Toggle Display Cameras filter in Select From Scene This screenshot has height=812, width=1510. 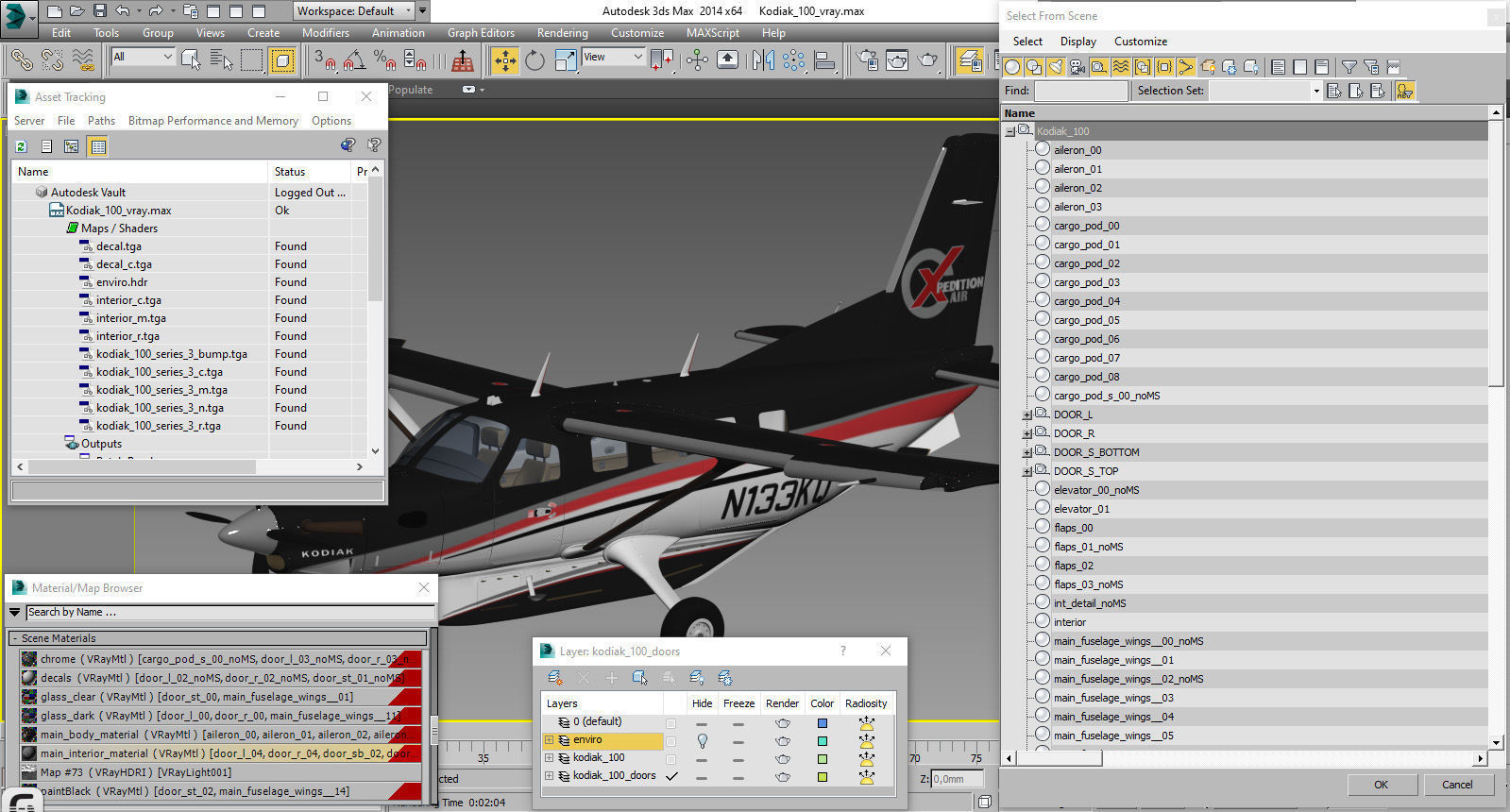(x=1077, y=67)
